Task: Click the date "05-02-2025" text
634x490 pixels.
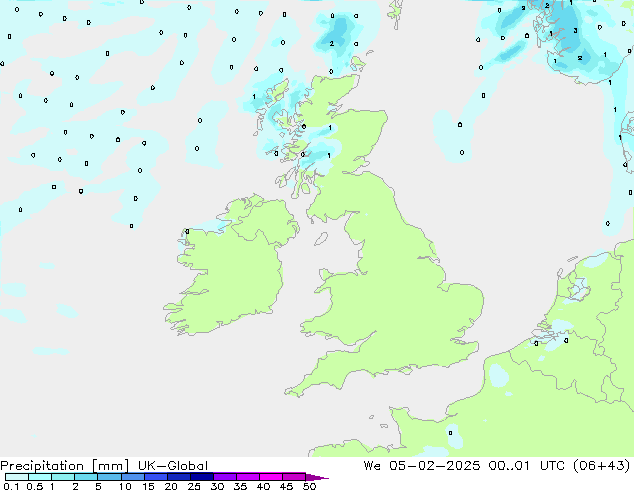Action: click(x=435, y=465)
